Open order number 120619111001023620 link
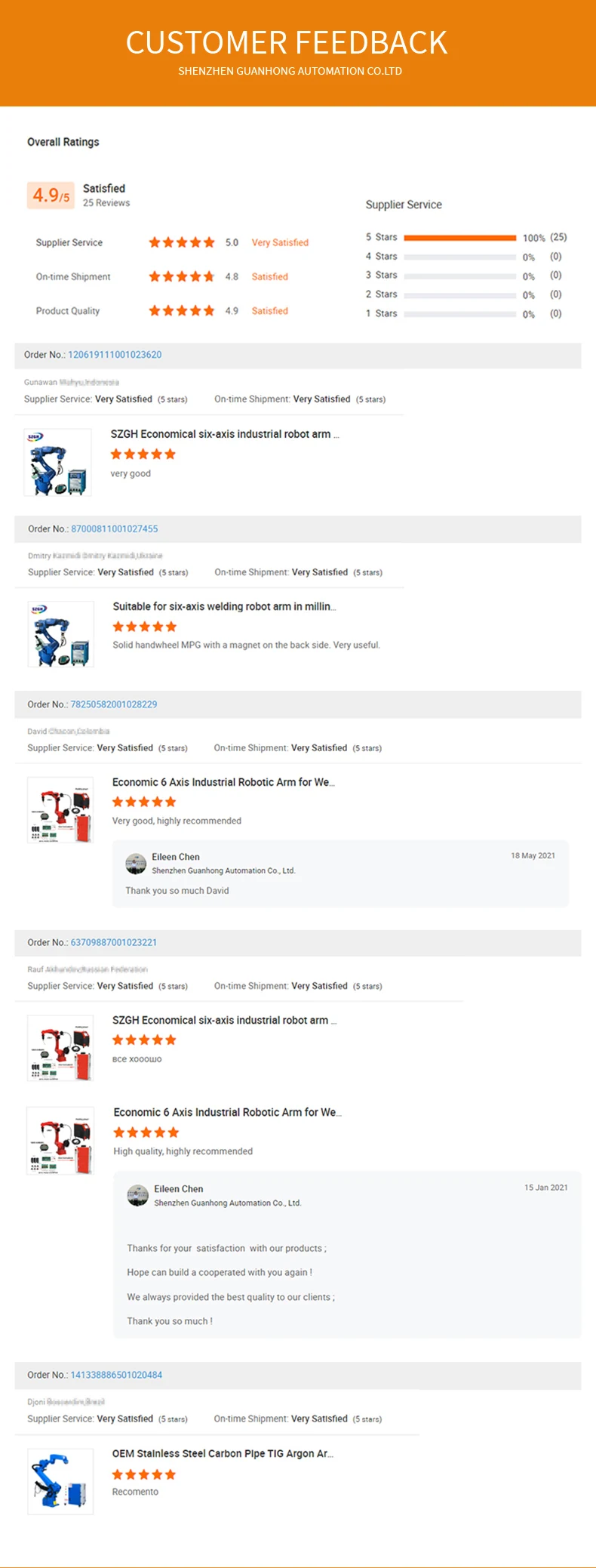596x1568 pixels. tap(115, 355)
